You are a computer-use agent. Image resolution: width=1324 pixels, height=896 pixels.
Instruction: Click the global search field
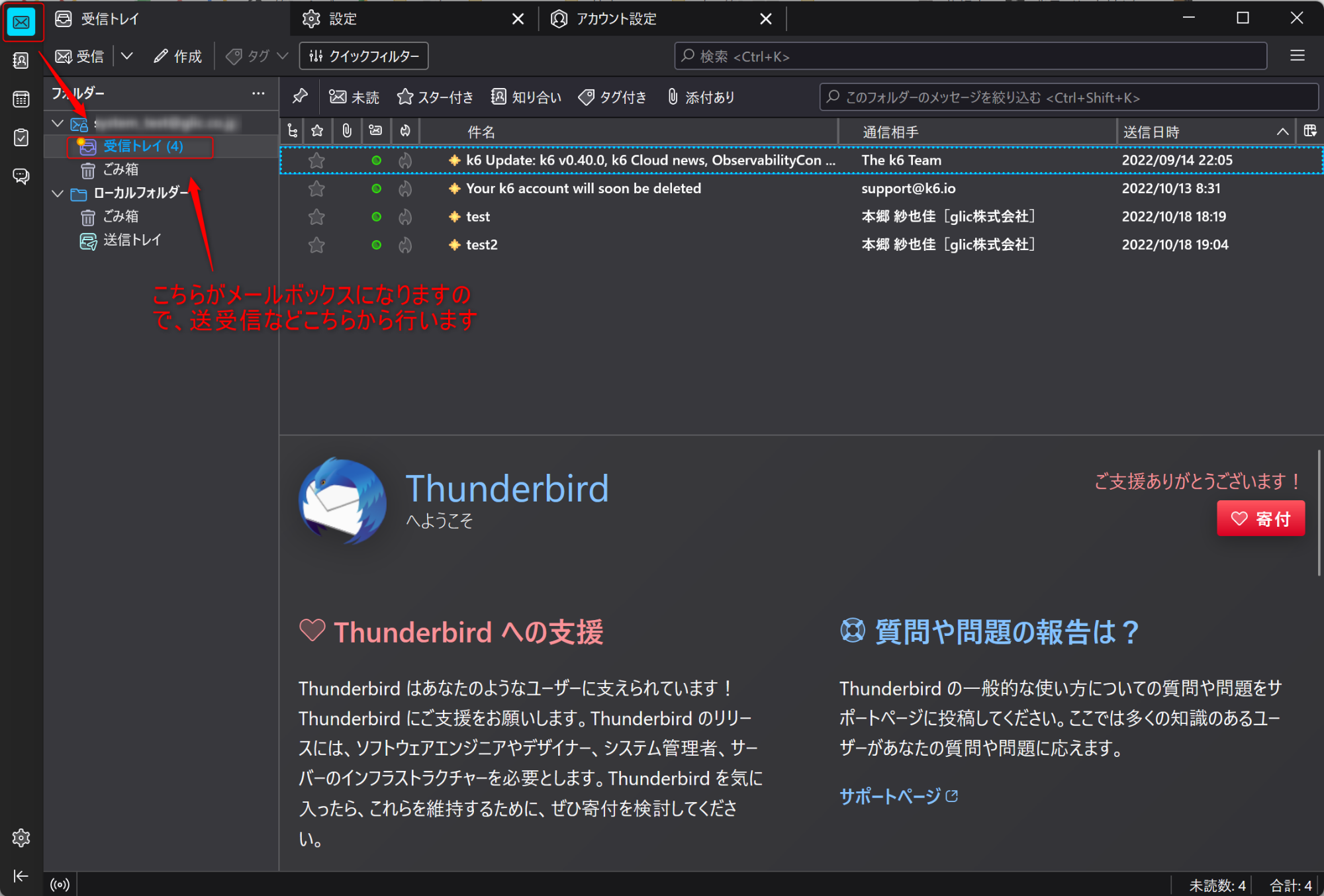pos(970,56)
